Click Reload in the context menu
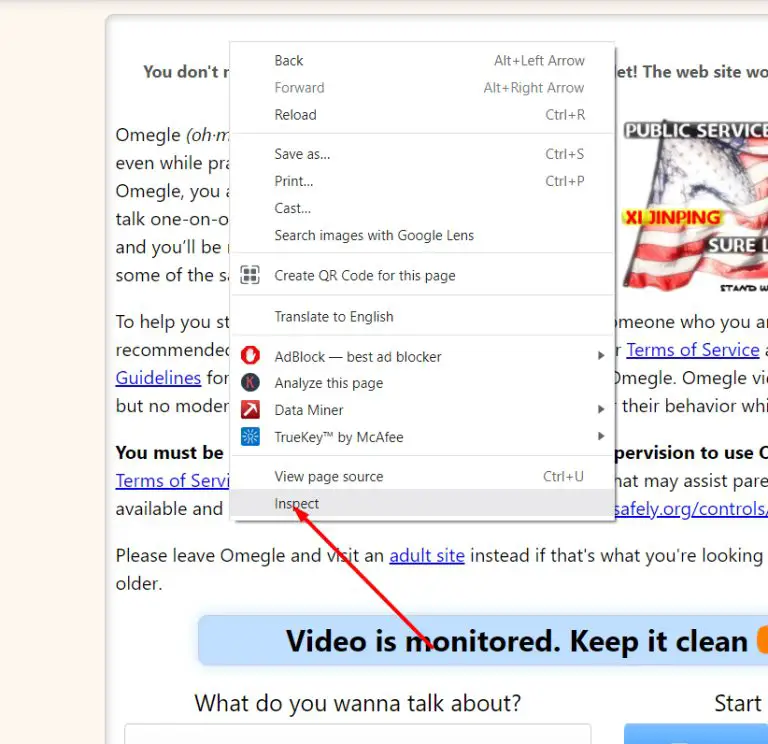Screen dimensions: 768x744 pyautogui.click(x=295, y=115)
